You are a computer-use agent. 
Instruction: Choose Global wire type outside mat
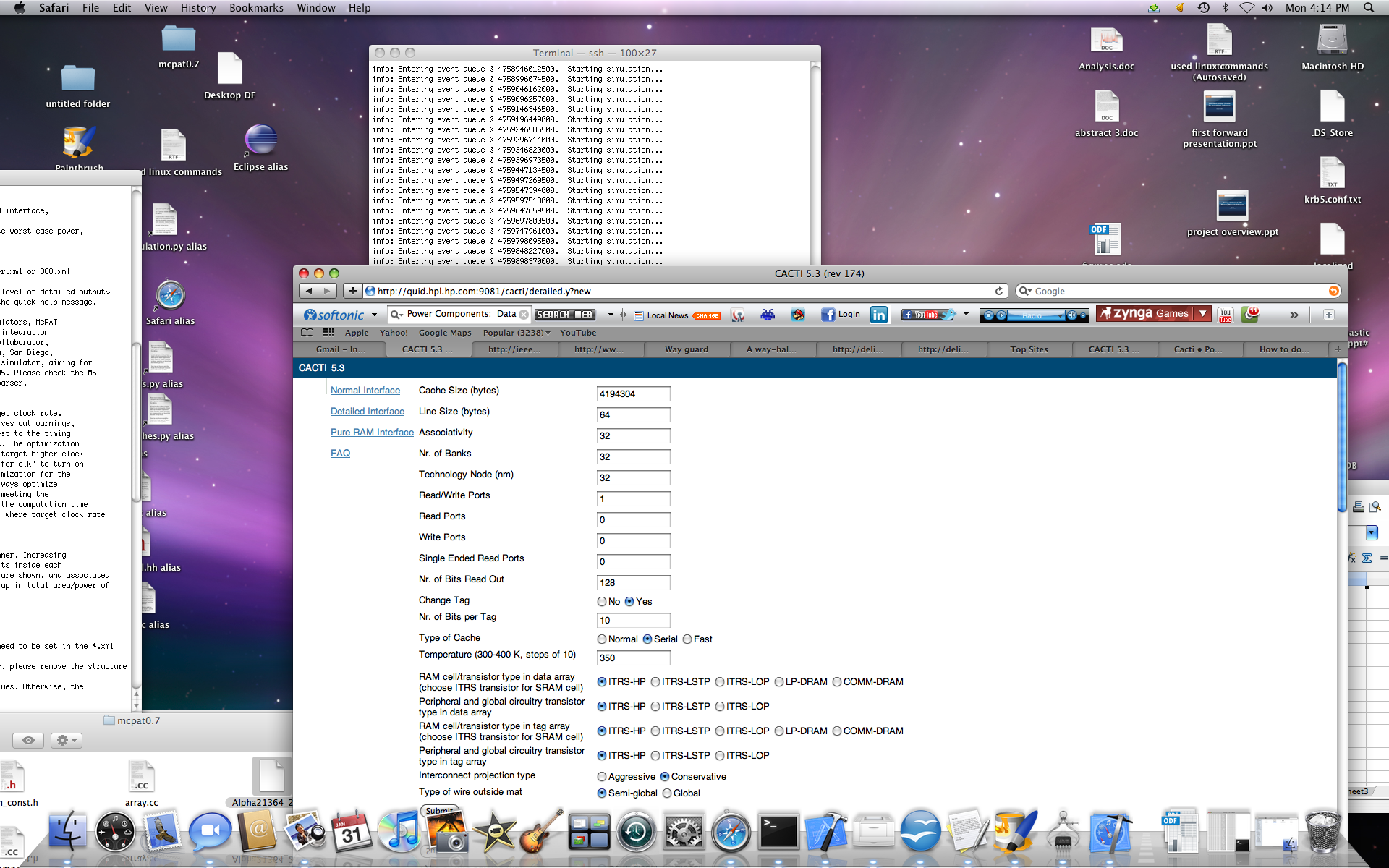667,793
